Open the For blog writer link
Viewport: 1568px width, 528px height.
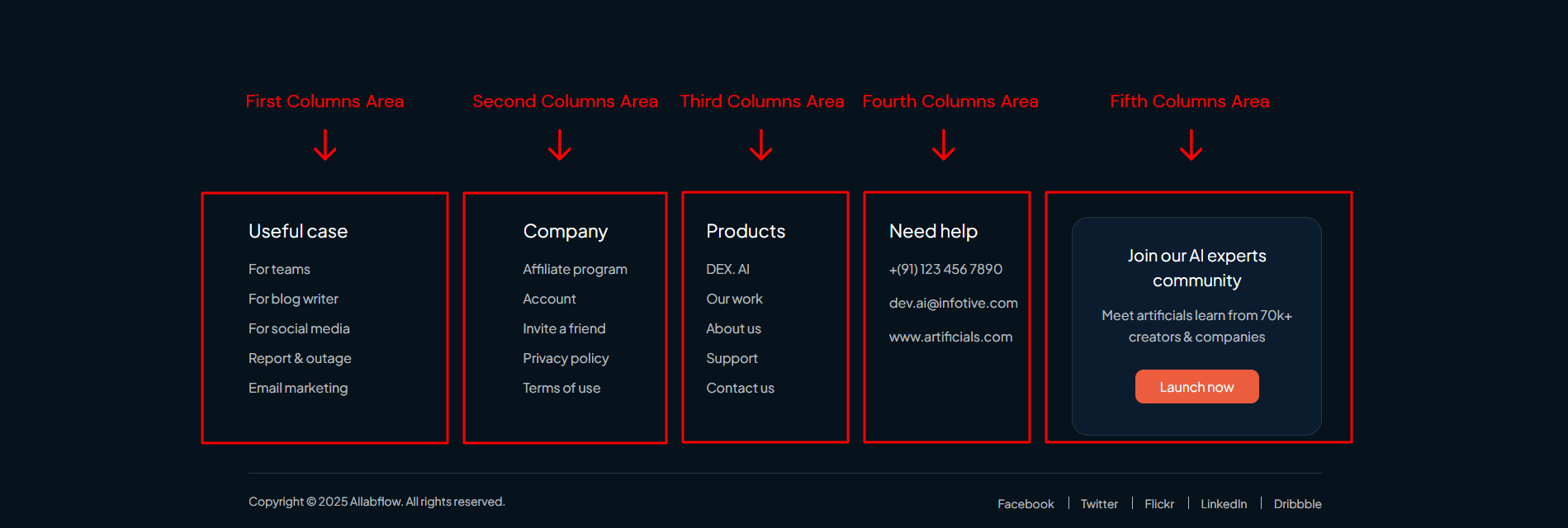(293, 299)
